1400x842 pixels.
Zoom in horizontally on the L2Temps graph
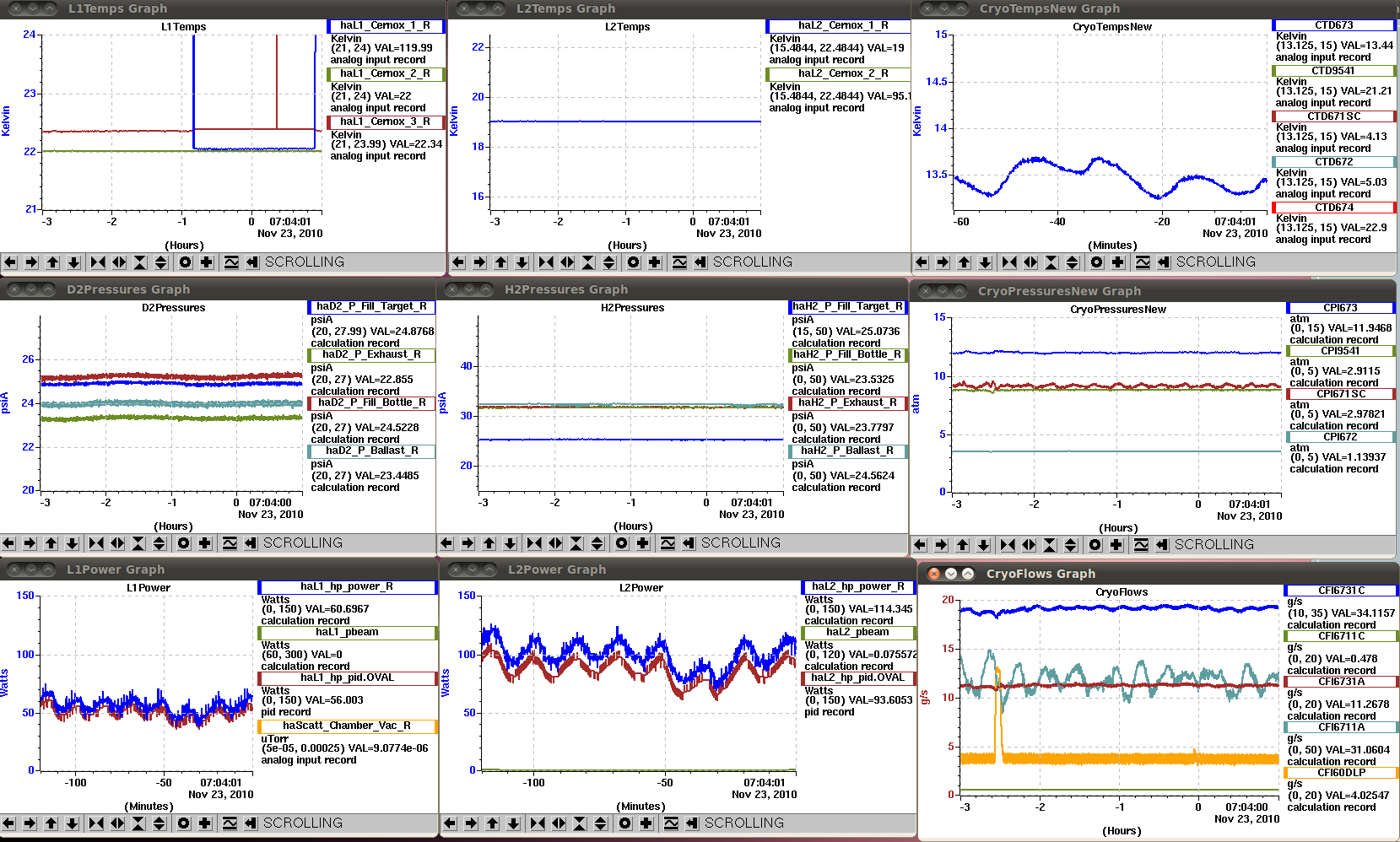click(546, 262)
